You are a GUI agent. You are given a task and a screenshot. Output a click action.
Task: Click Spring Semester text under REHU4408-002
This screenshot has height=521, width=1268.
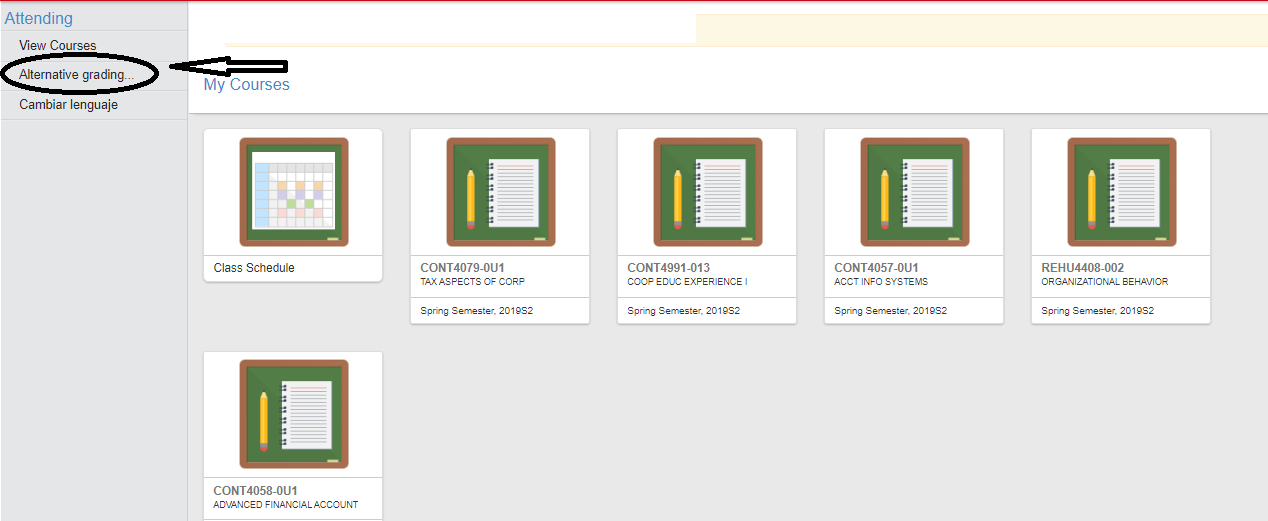pos(1098,311)
